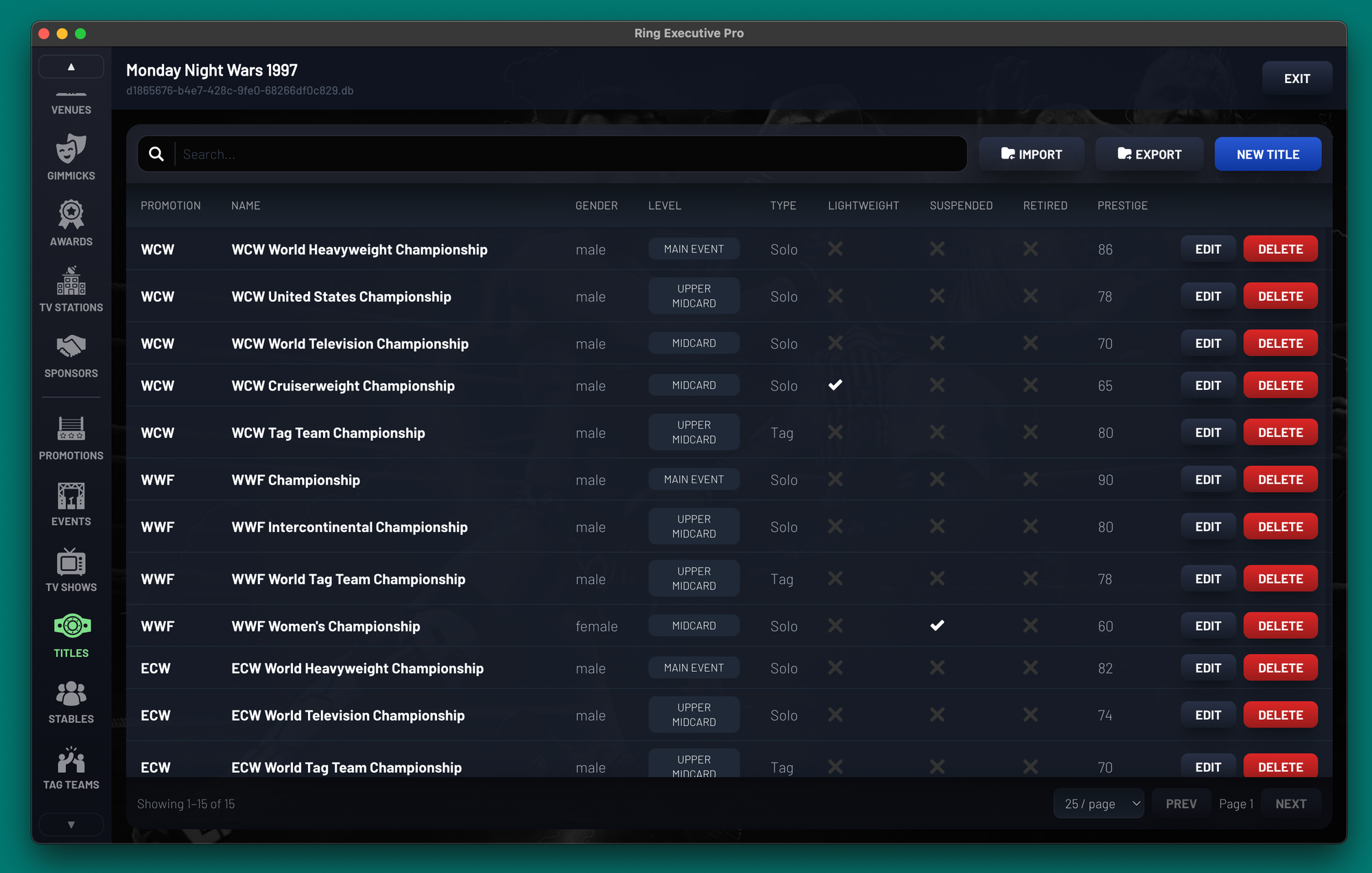The height and width of the screenshot is (873, 1372).
Task: Toggle Retired for WCW Tag Team Championship
Action: coord(1030,432)
